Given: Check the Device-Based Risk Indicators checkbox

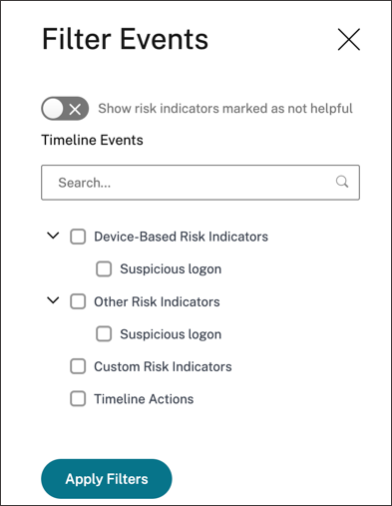Looking at the screenshot, I should 78,237.
